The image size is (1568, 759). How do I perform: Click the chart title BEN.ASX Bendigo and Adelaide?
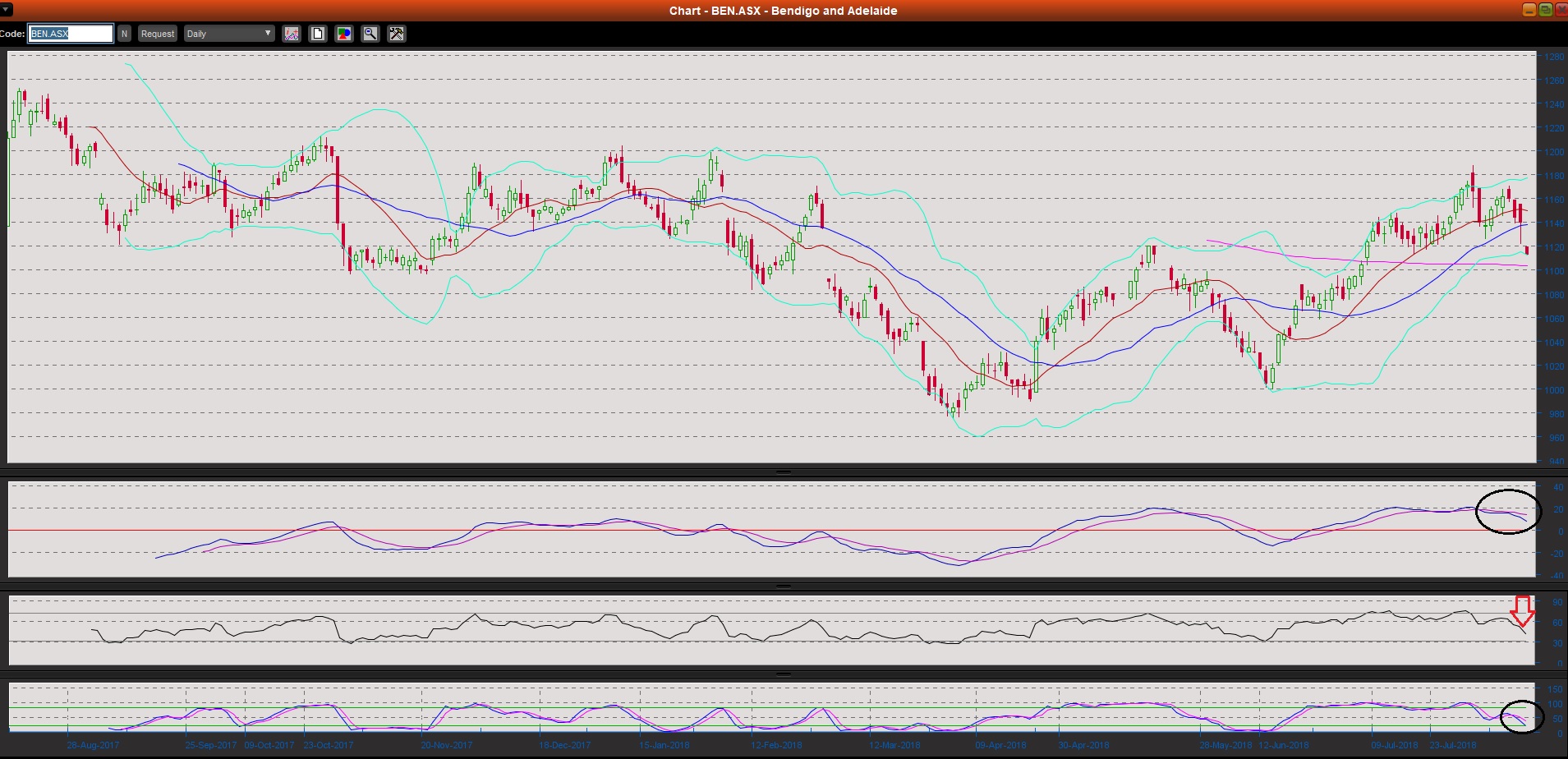[x=783, y=11]
